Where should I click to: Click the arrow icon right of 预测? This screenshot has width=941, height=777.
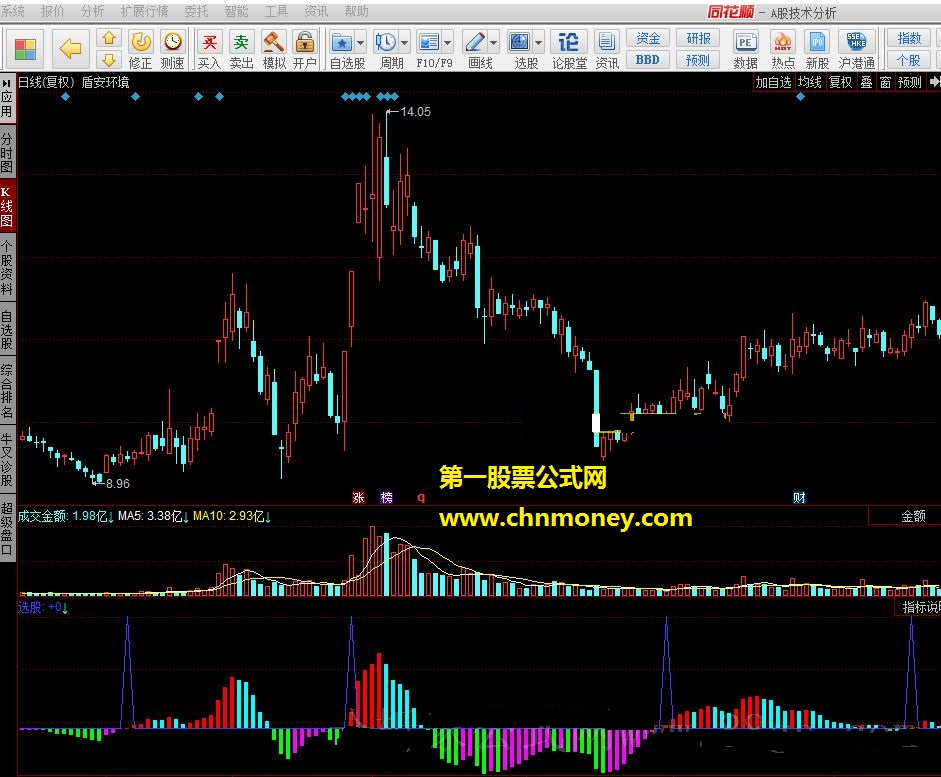click(934, 82)
